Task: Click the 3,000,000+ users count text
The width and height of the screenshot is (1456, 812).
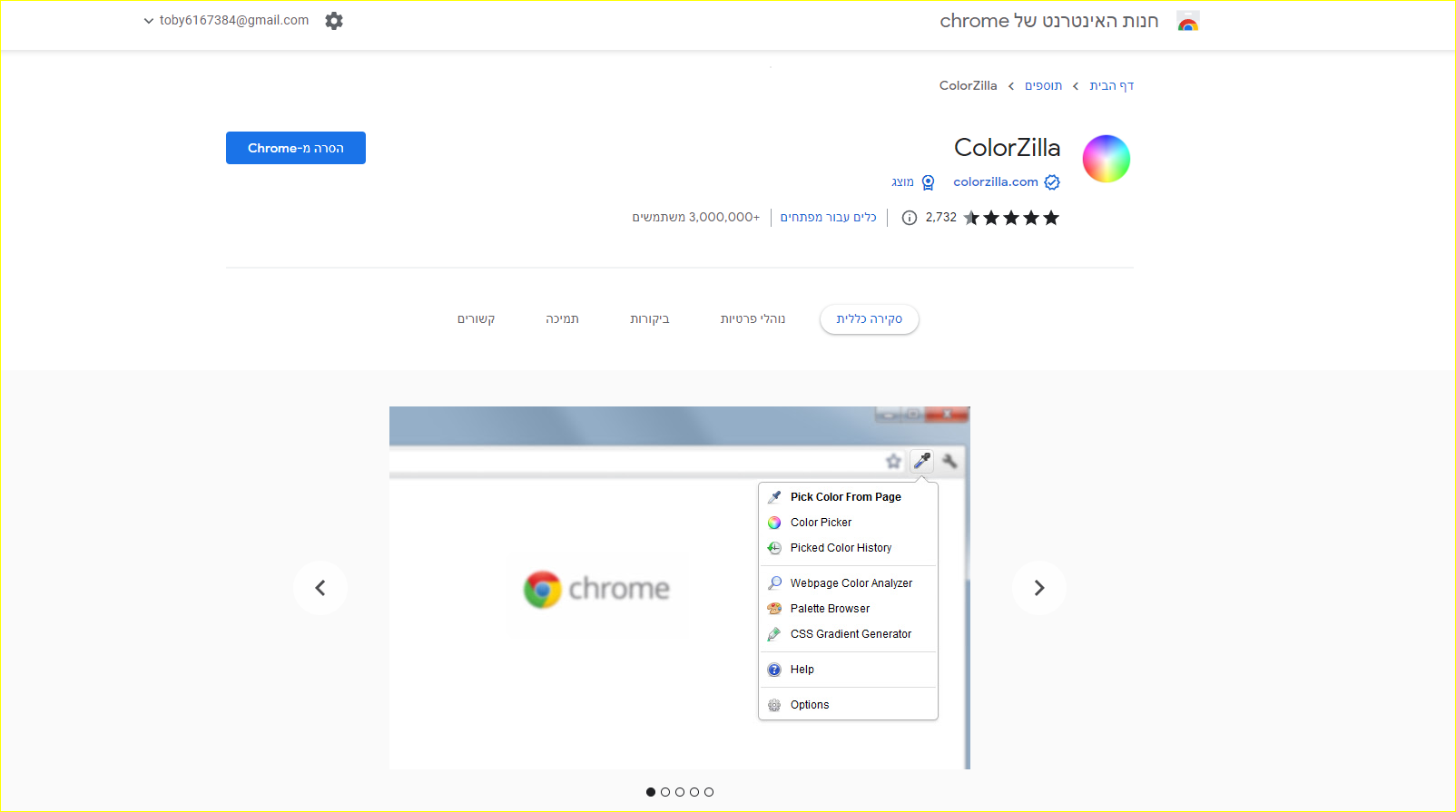Action: coord(696,218)
